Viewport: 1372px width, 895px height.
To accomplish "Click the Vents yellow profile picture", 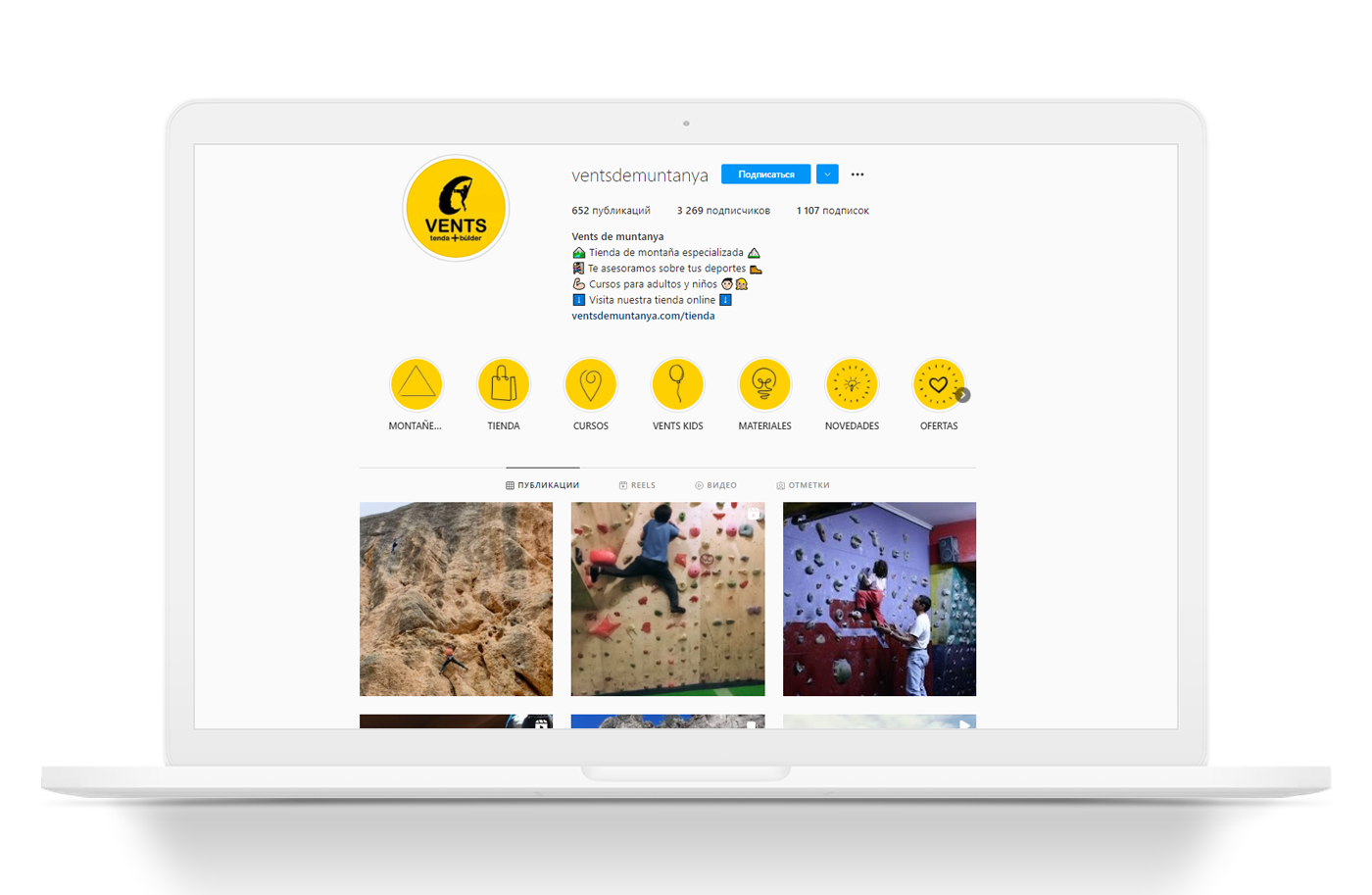I will point(456,208).
